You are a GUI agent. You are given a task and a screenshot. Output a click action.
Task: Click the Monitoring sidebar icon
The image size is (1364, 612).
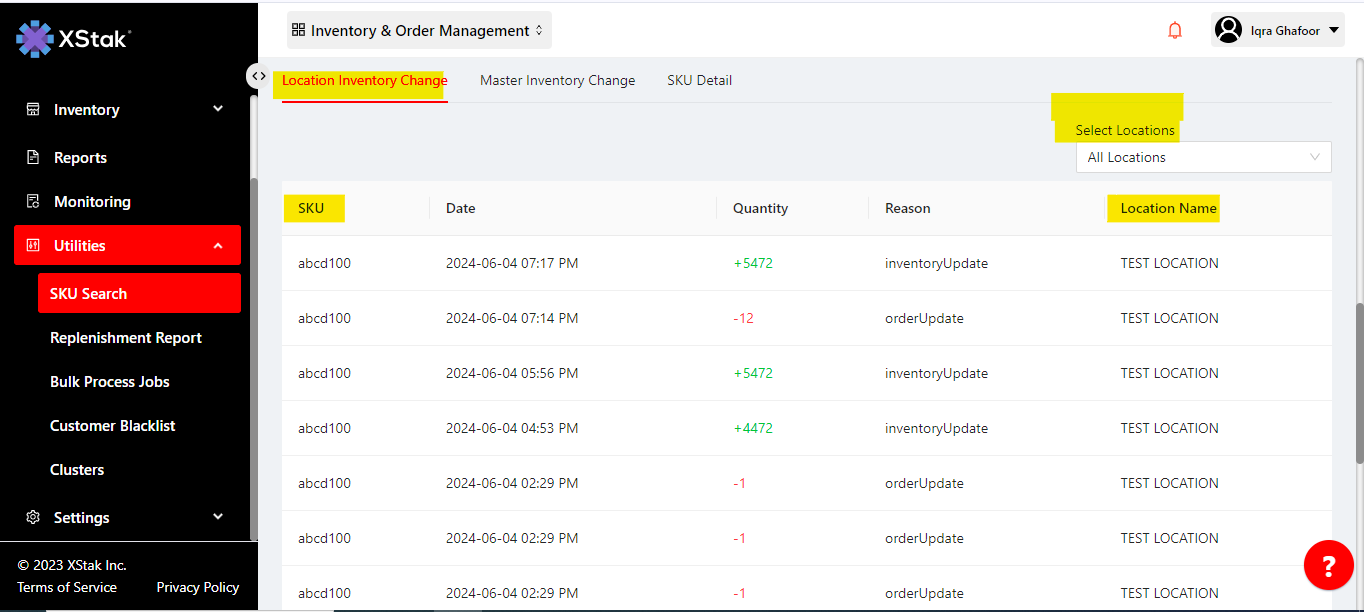tap(33, 201)
